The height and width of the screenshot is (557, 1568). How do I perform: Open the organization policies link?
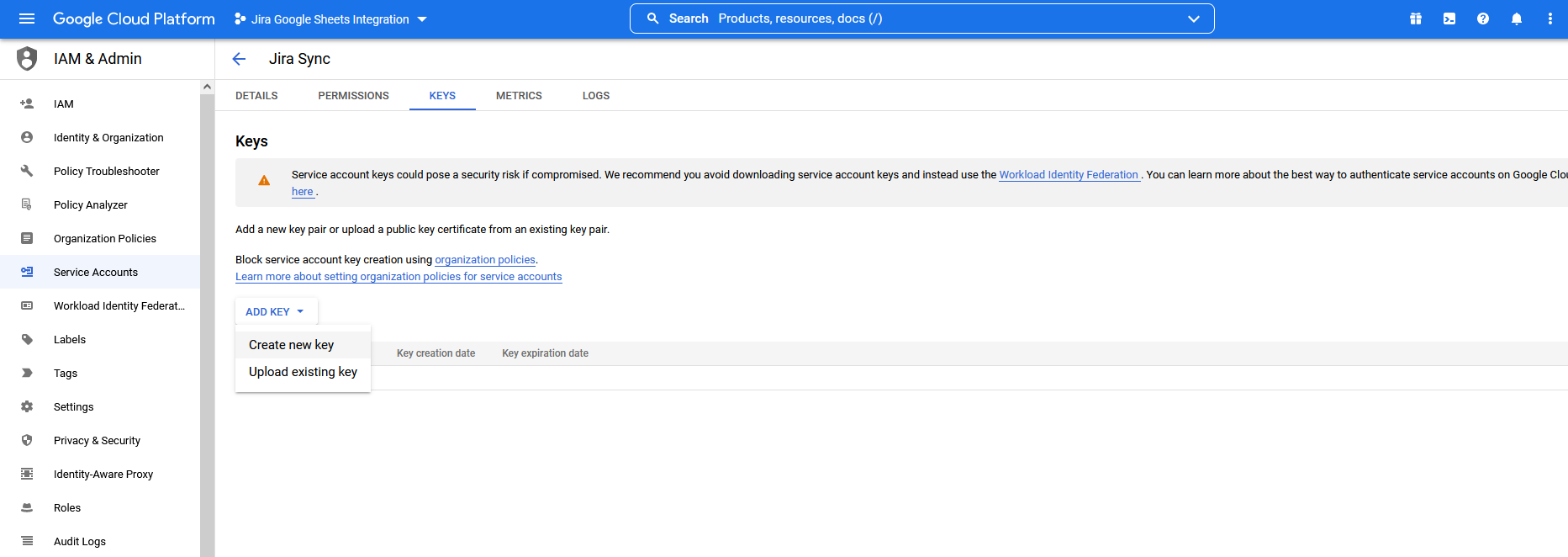485,260
